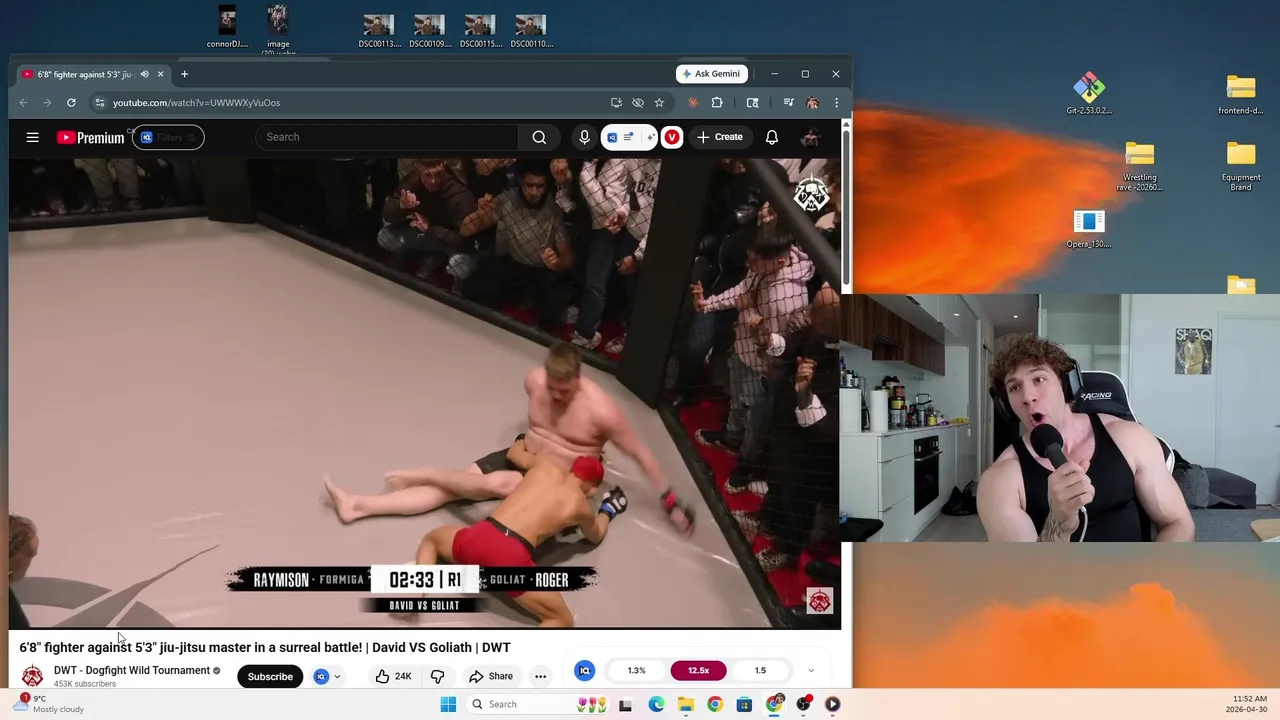Select the 1.3% stat pill

click(x=636, y=671)
